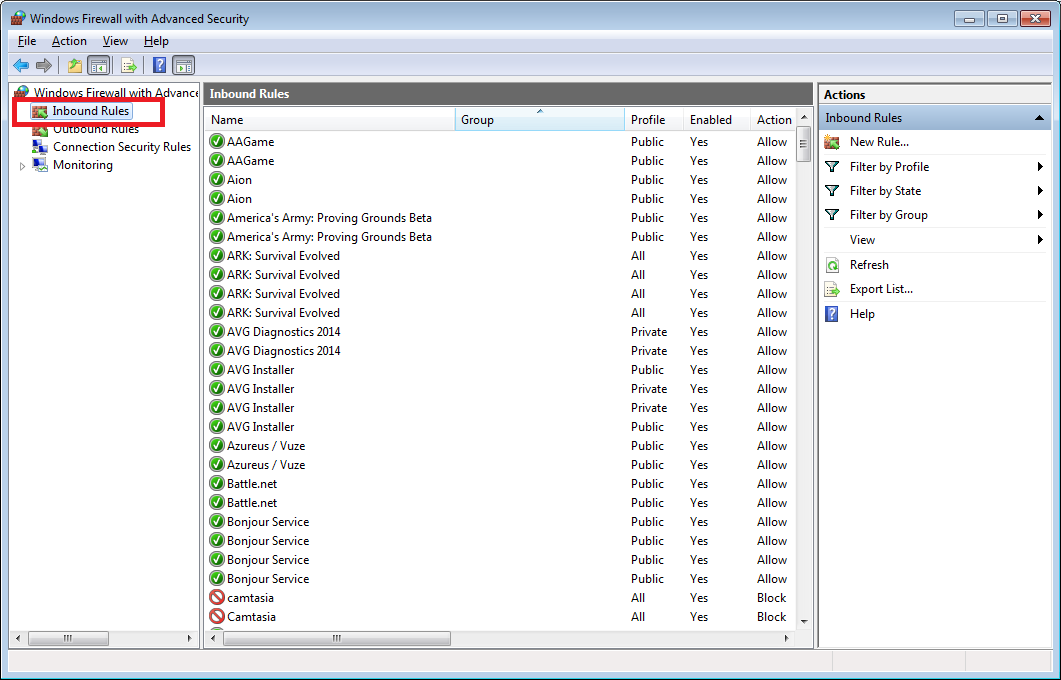Click the Filter by State funnel icon
The height and width of the screenshot is (680, 1061).
point(832,191)
